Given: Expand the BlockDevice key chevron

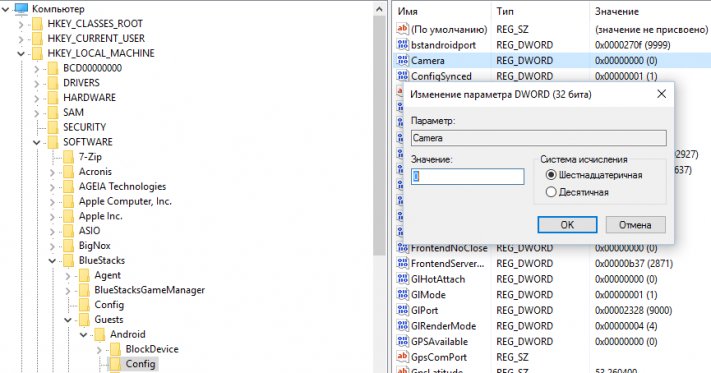Looking at the screenshot, I should (x=99, y=349).
